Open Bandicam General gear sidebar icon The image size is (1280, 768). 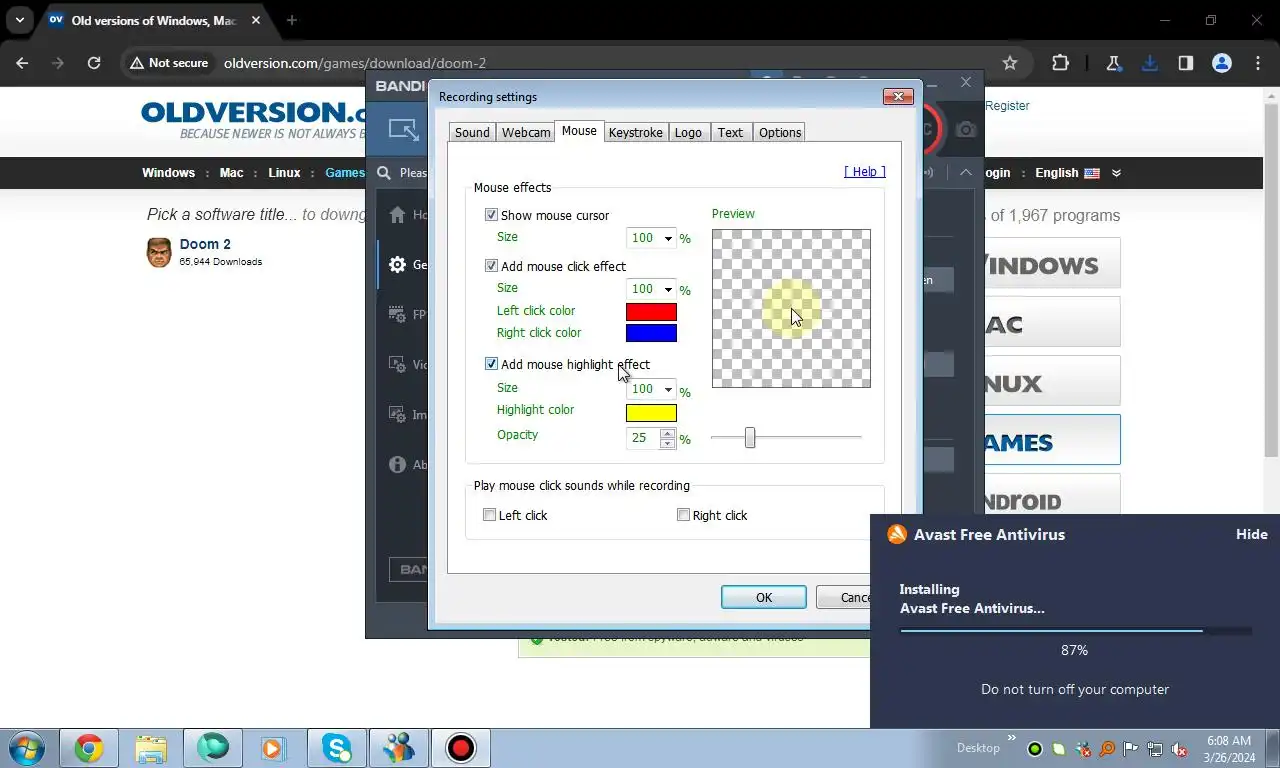tap(397, 265)
